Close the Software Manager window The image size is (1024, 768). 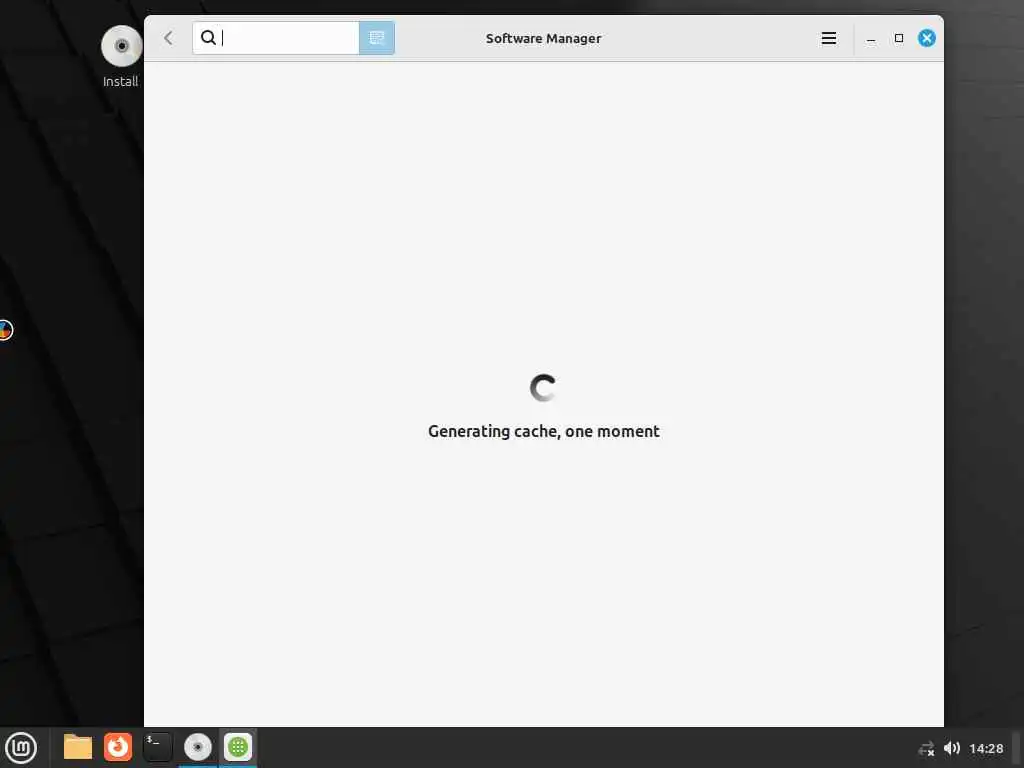pyautogui.click(x=927, y=38)
